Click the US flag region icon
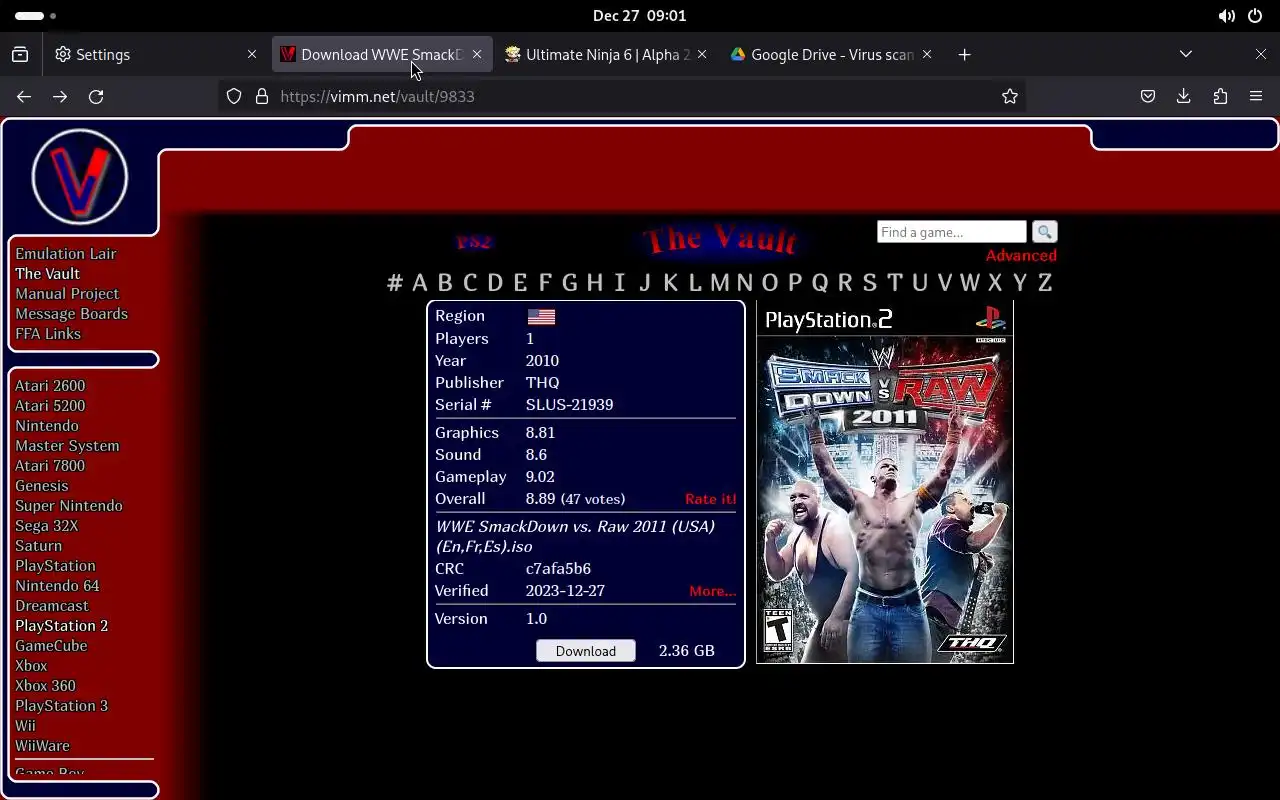 click(541, 316)
